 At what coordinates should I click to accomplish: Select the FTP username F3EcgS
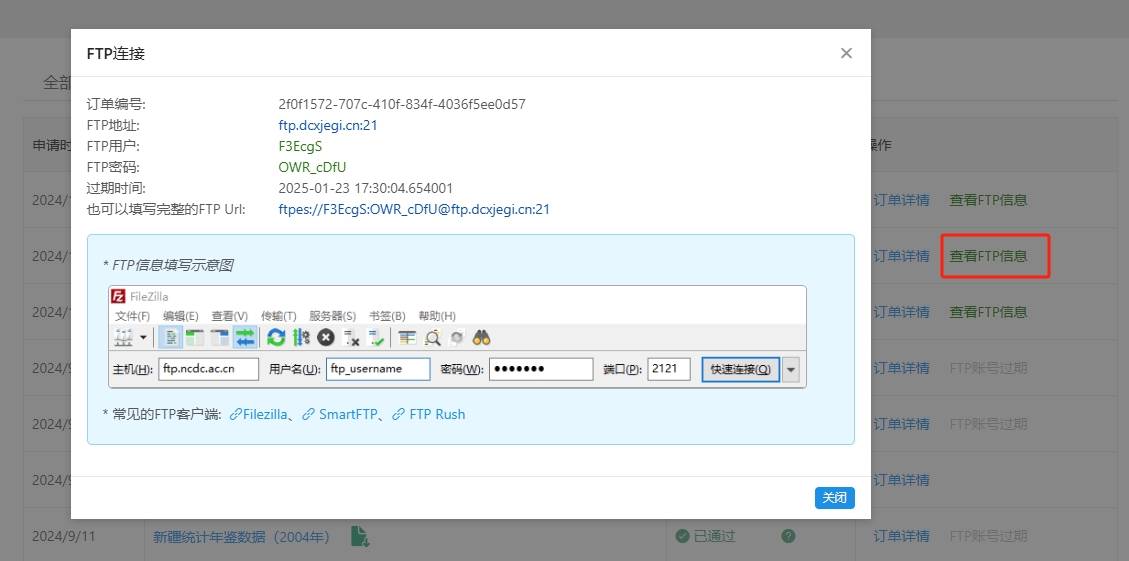pyautogui.click(x=300, y=146)
